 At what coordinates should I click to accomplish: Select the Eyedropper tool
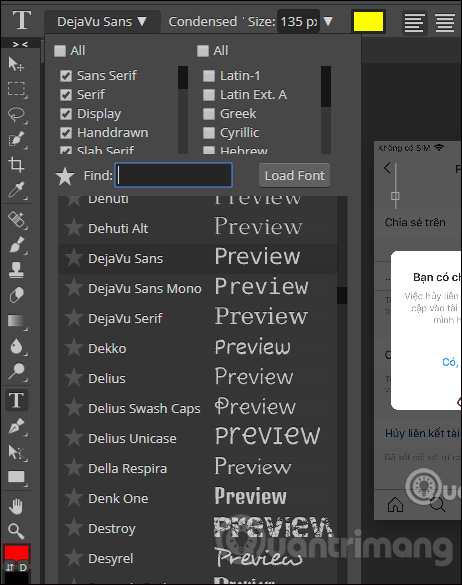[17, 190]
